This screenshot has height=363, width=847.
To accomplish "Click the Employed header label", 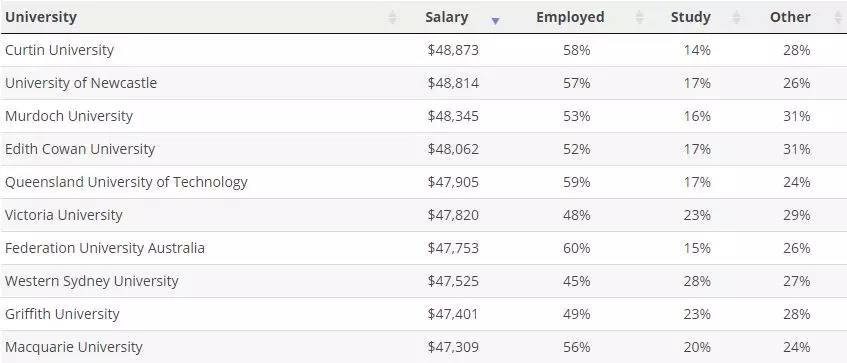I will (x=570, y=17).
